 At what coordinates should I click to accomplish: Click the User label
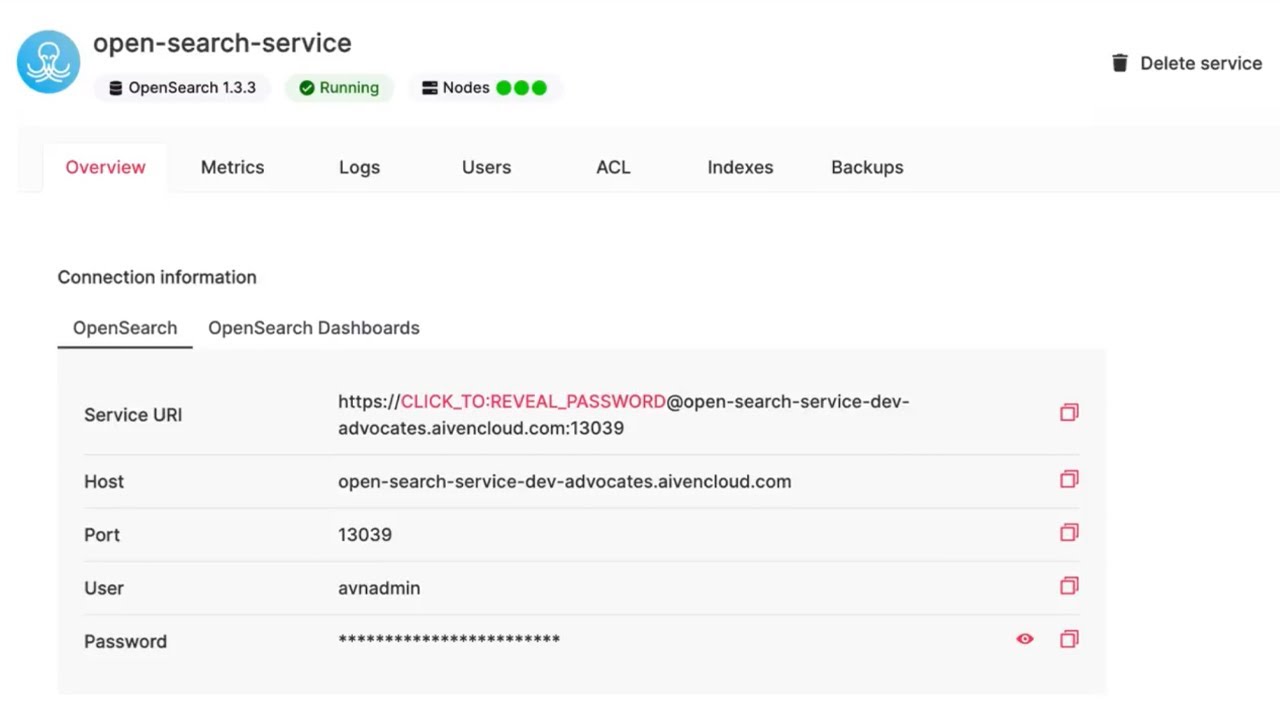[104, 588]
